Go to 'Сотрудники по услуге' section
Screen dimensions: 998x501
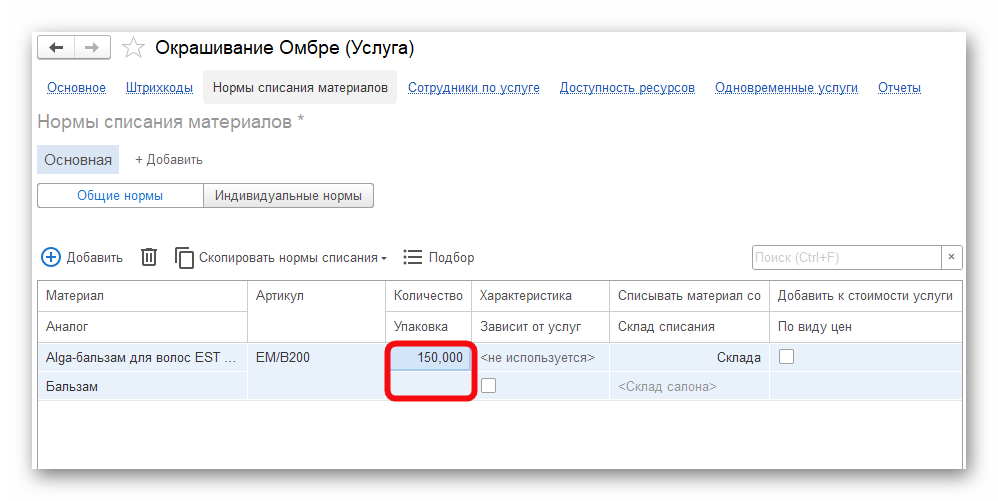474,88
